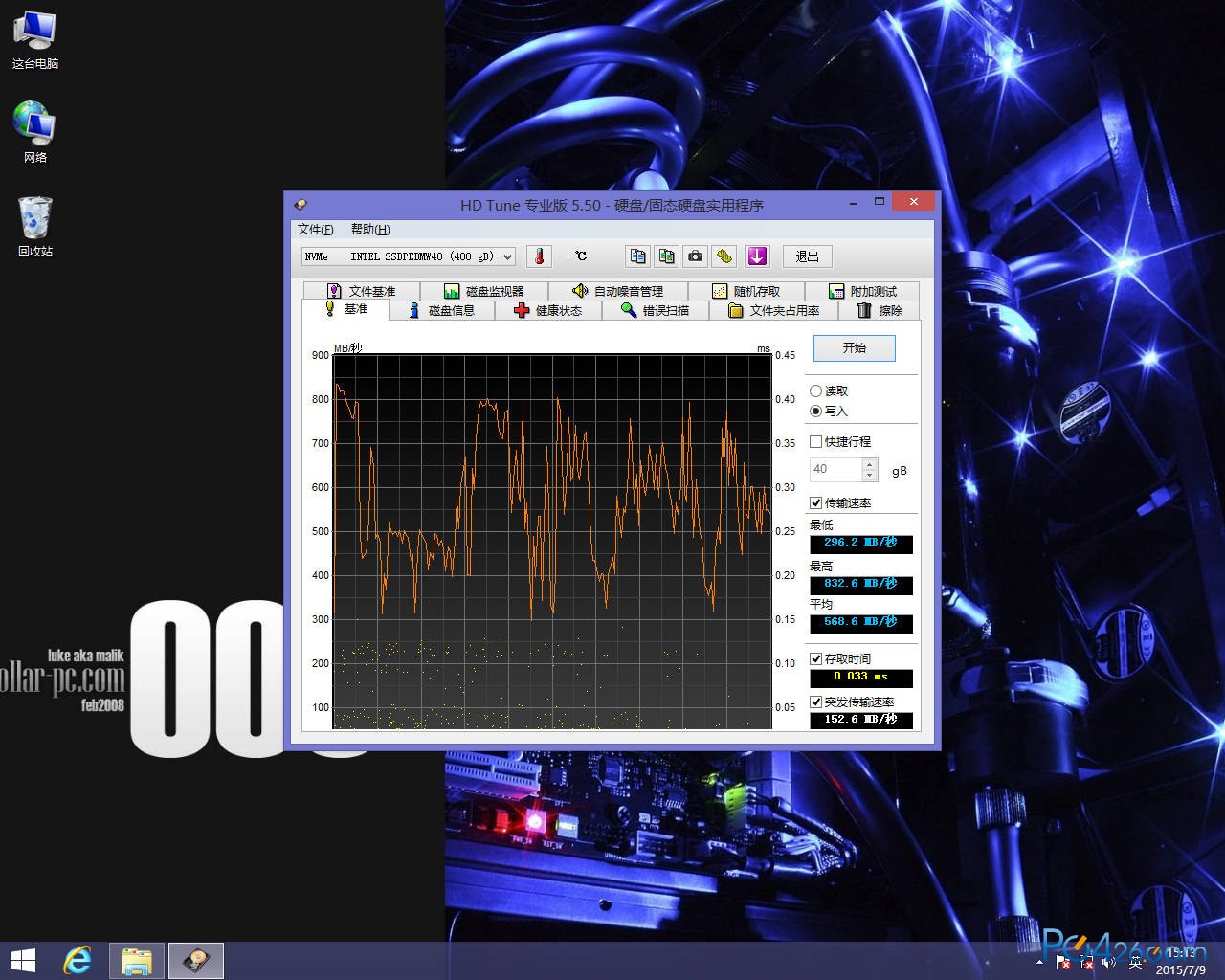
Task: Switch to the 擦除 tab
Action: pos(879,310)
